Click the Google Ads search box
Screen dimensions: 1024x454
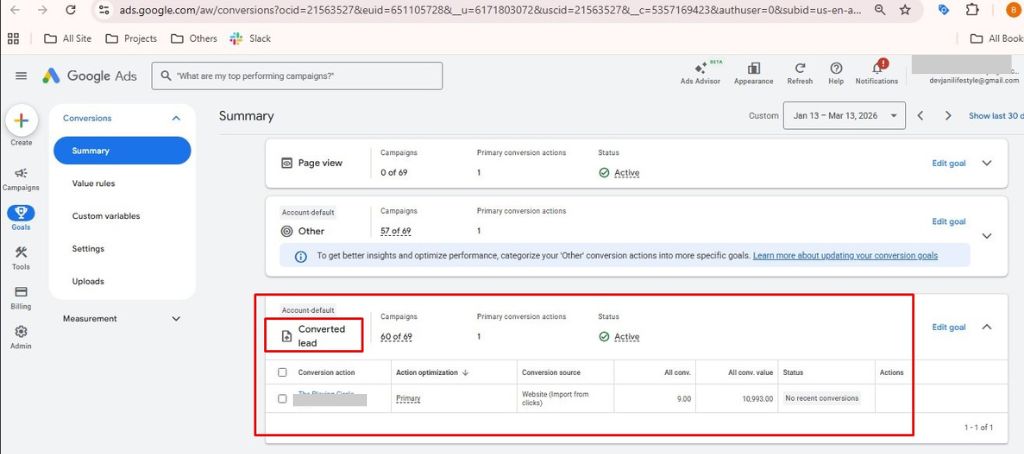pos(297,76)
